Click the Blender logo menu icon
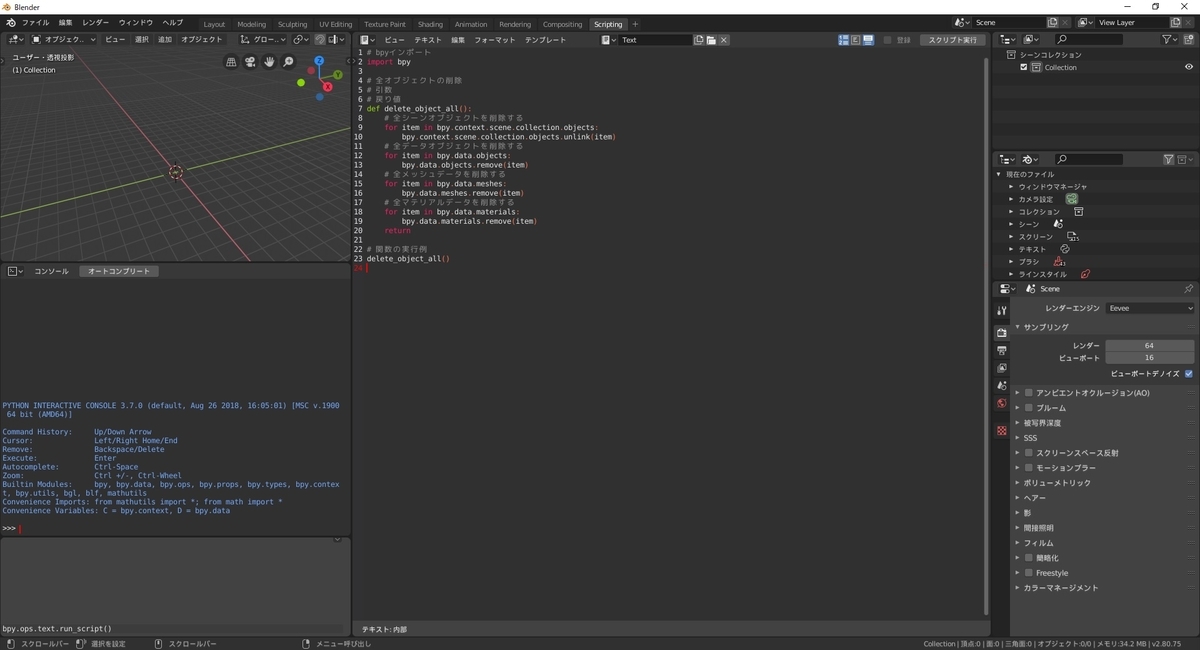The height and width of the screenshot is (650, 1200). pos(10,22)
